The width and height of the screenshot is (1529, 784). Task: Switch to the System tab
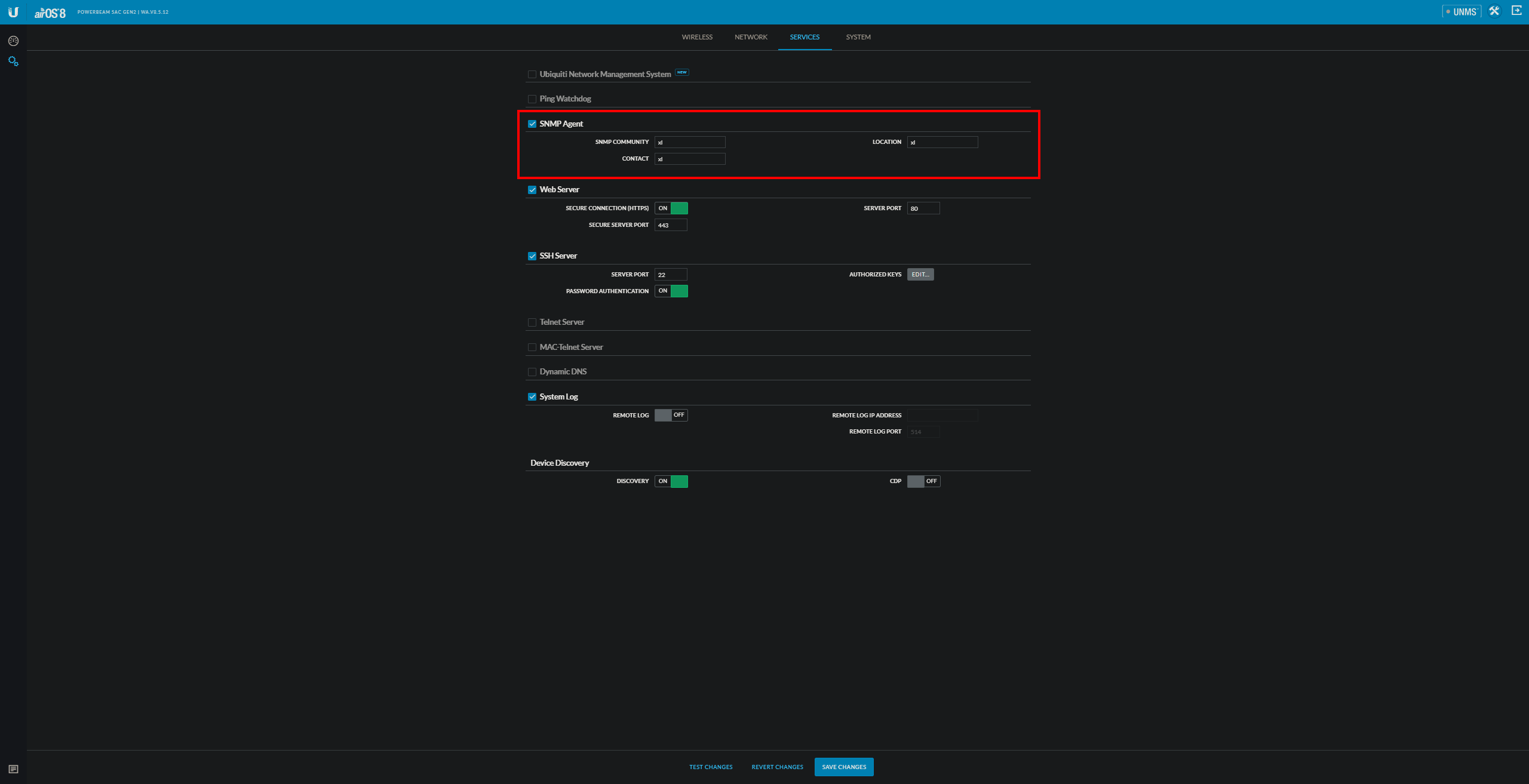(x=858, y=37)
